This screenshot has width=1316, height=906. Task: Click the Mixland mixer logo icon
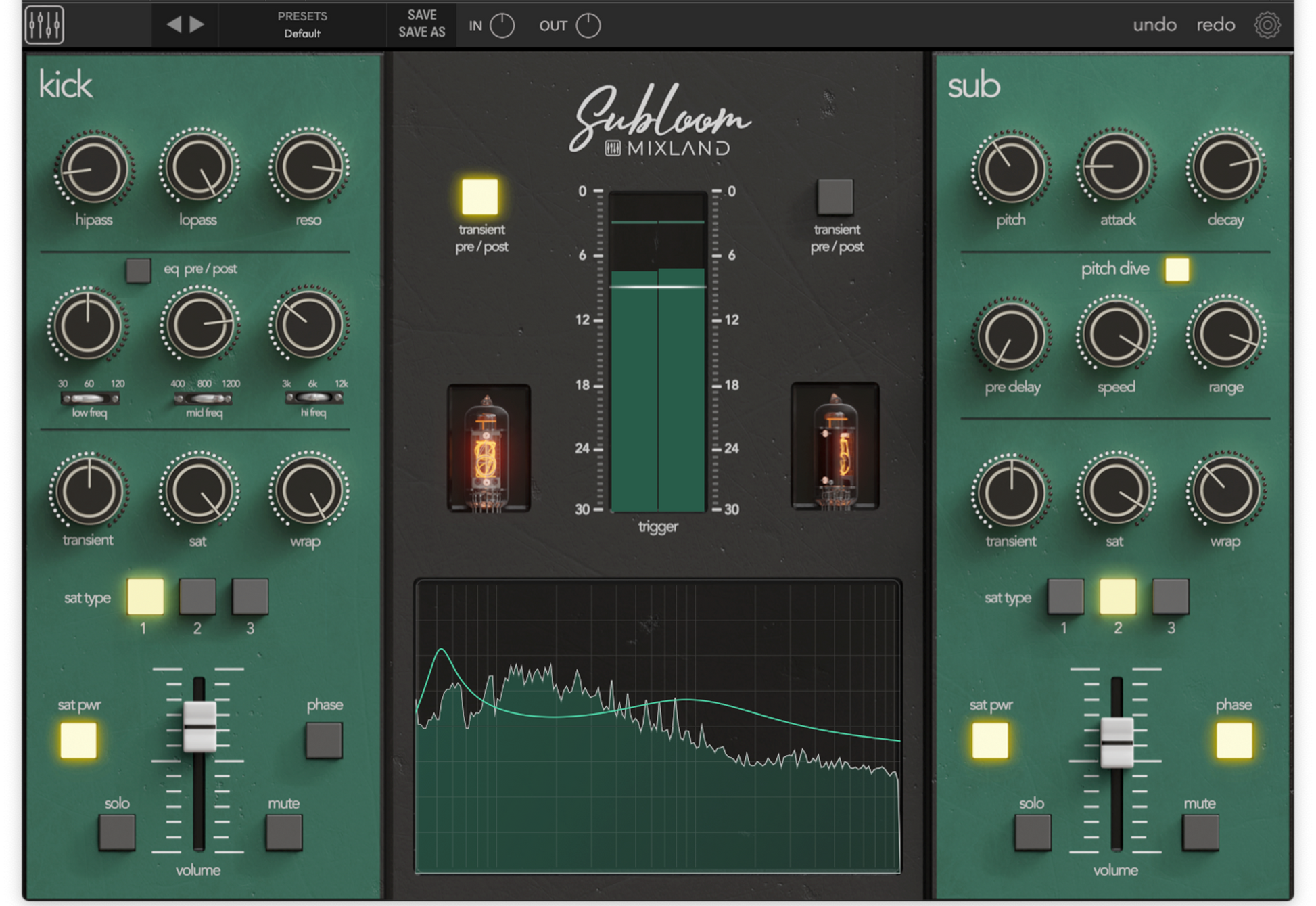tap(45, 25)
